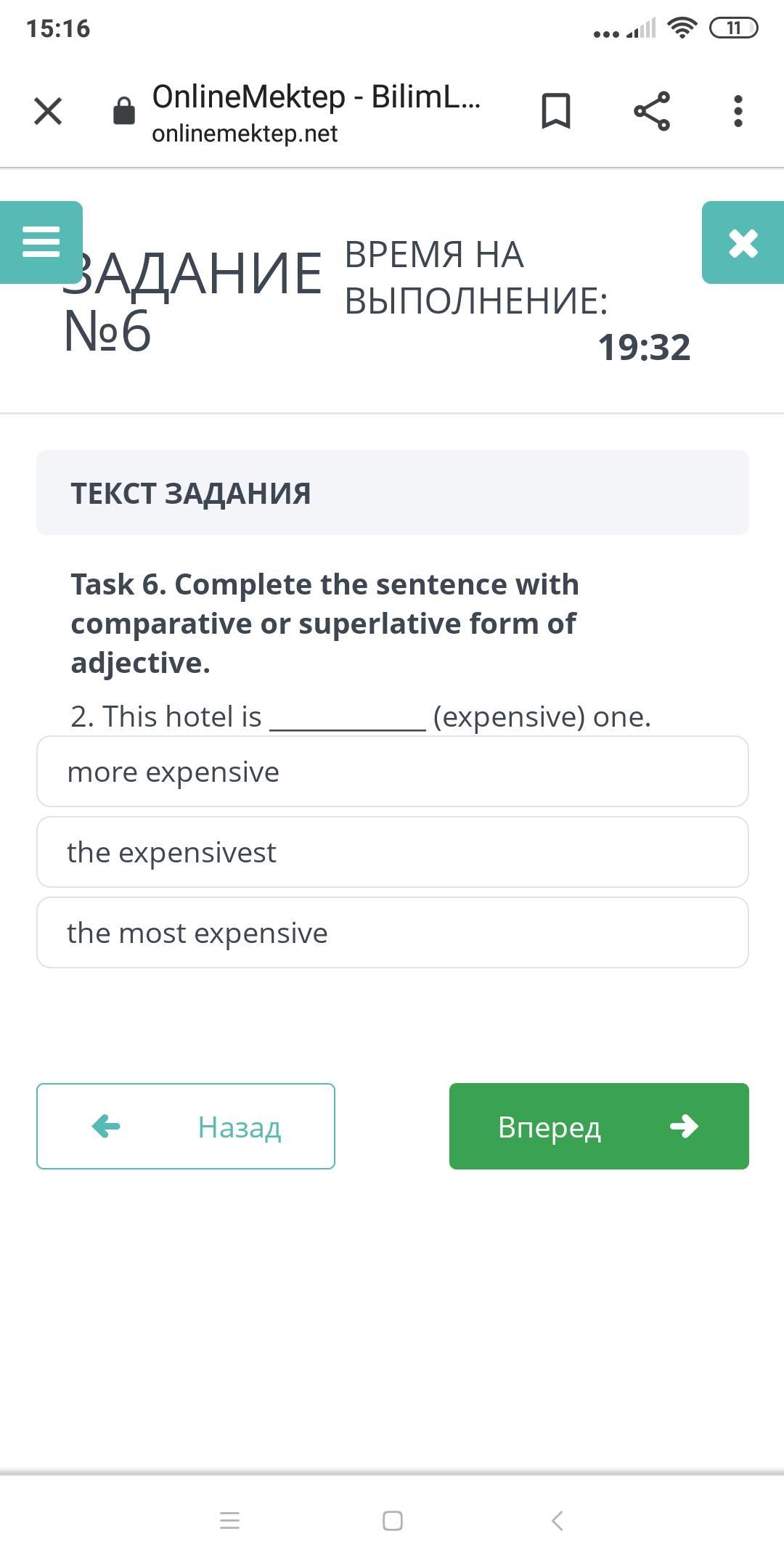Choose the answer "the expensivest"

coord(392,852)
